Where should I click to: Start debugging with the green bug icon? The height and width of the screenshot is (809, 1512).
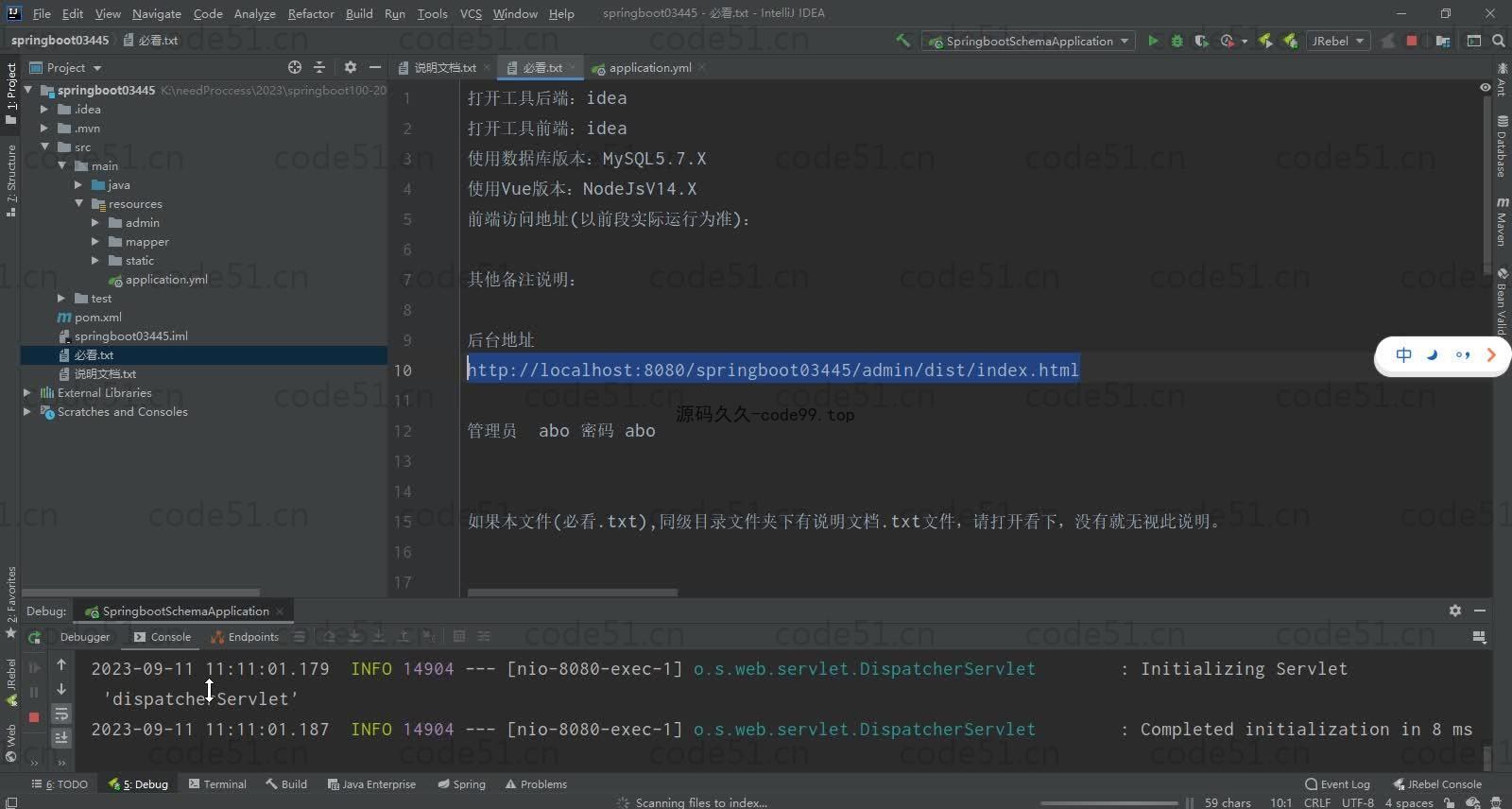coord(1177,41)
